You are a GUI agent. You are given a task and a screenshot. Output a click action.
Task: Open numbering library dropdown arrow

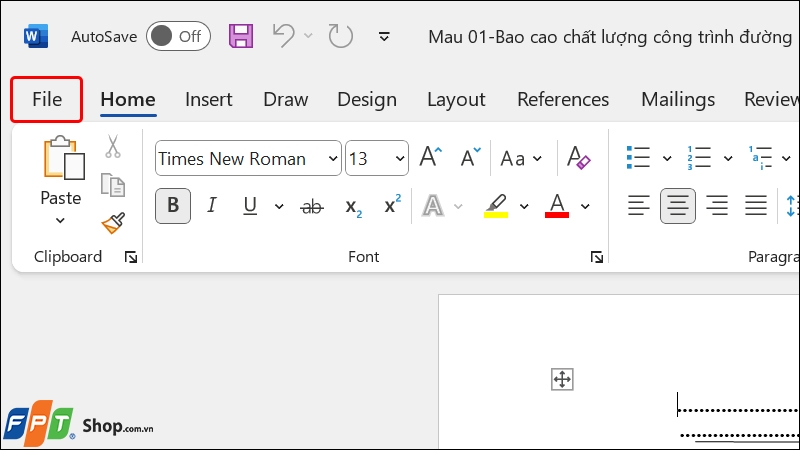(x=728, y=158)
